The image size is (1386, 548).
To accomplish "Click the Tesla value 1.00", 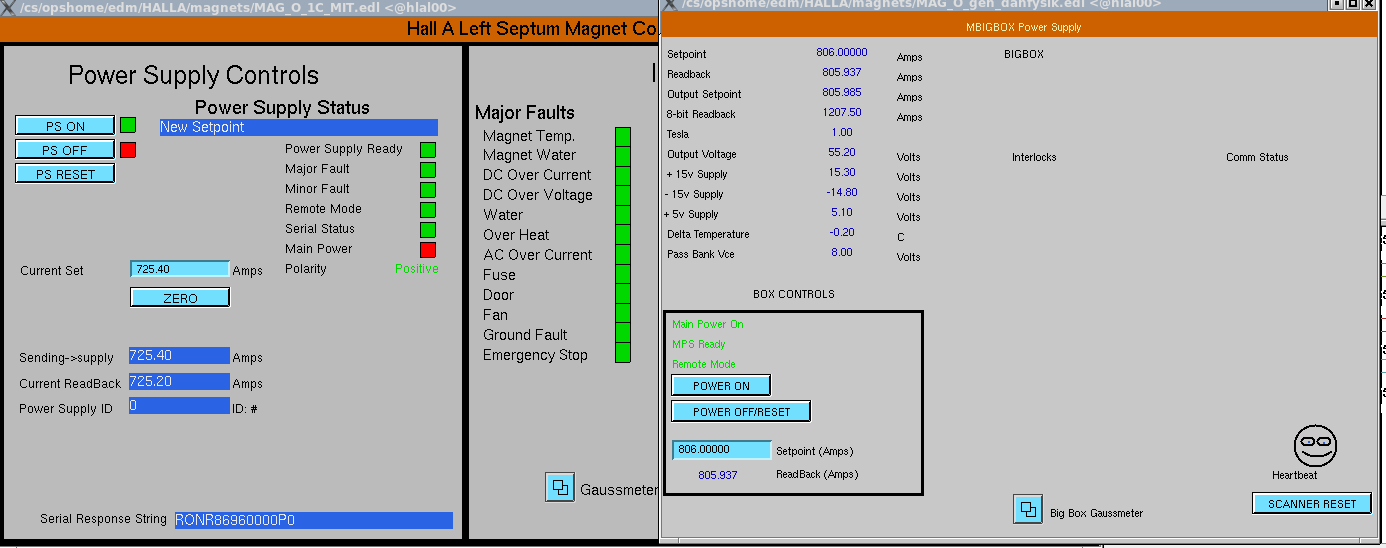I will (842, 133).
